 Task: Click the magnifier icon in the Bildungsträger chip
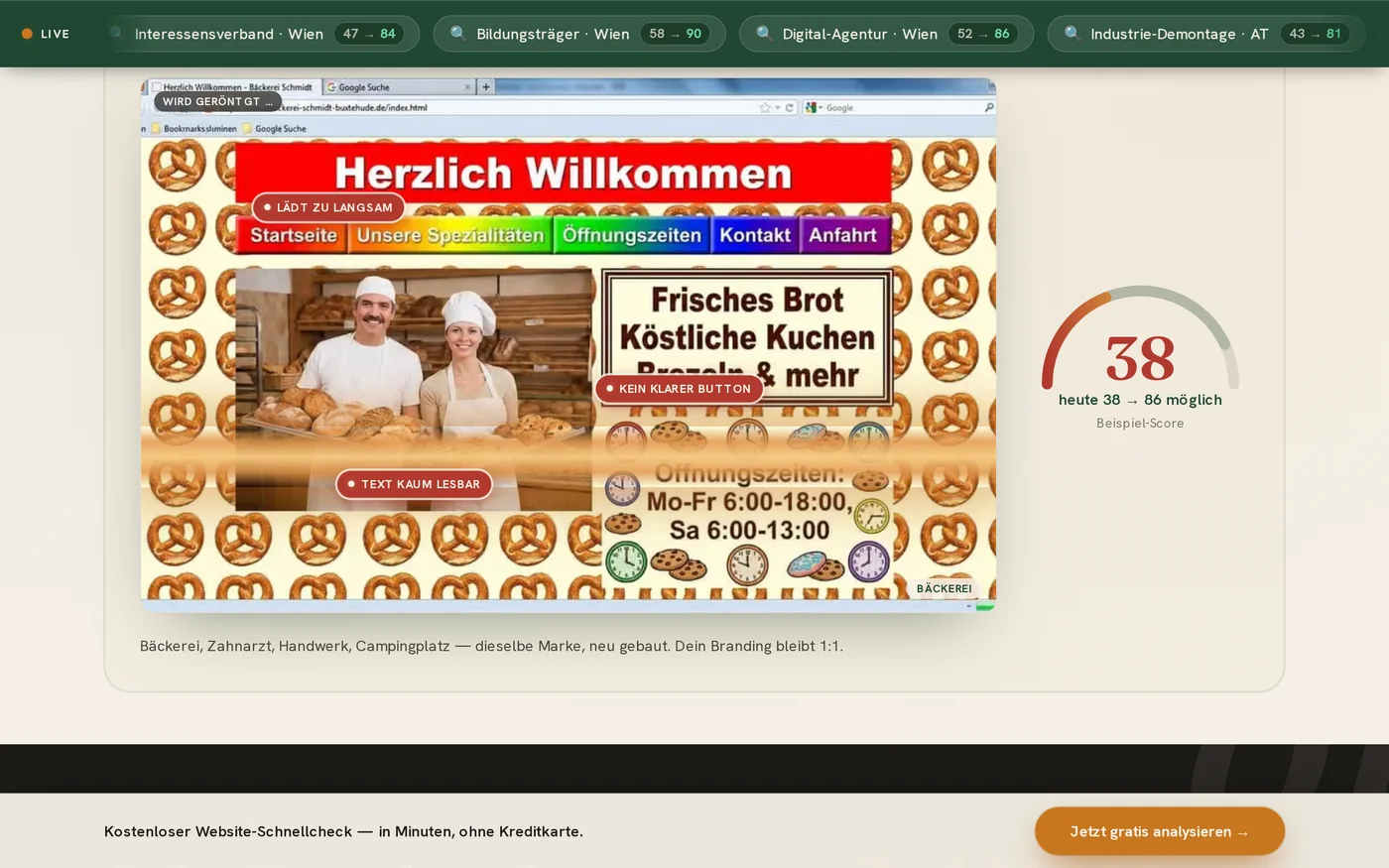[458, 34]
